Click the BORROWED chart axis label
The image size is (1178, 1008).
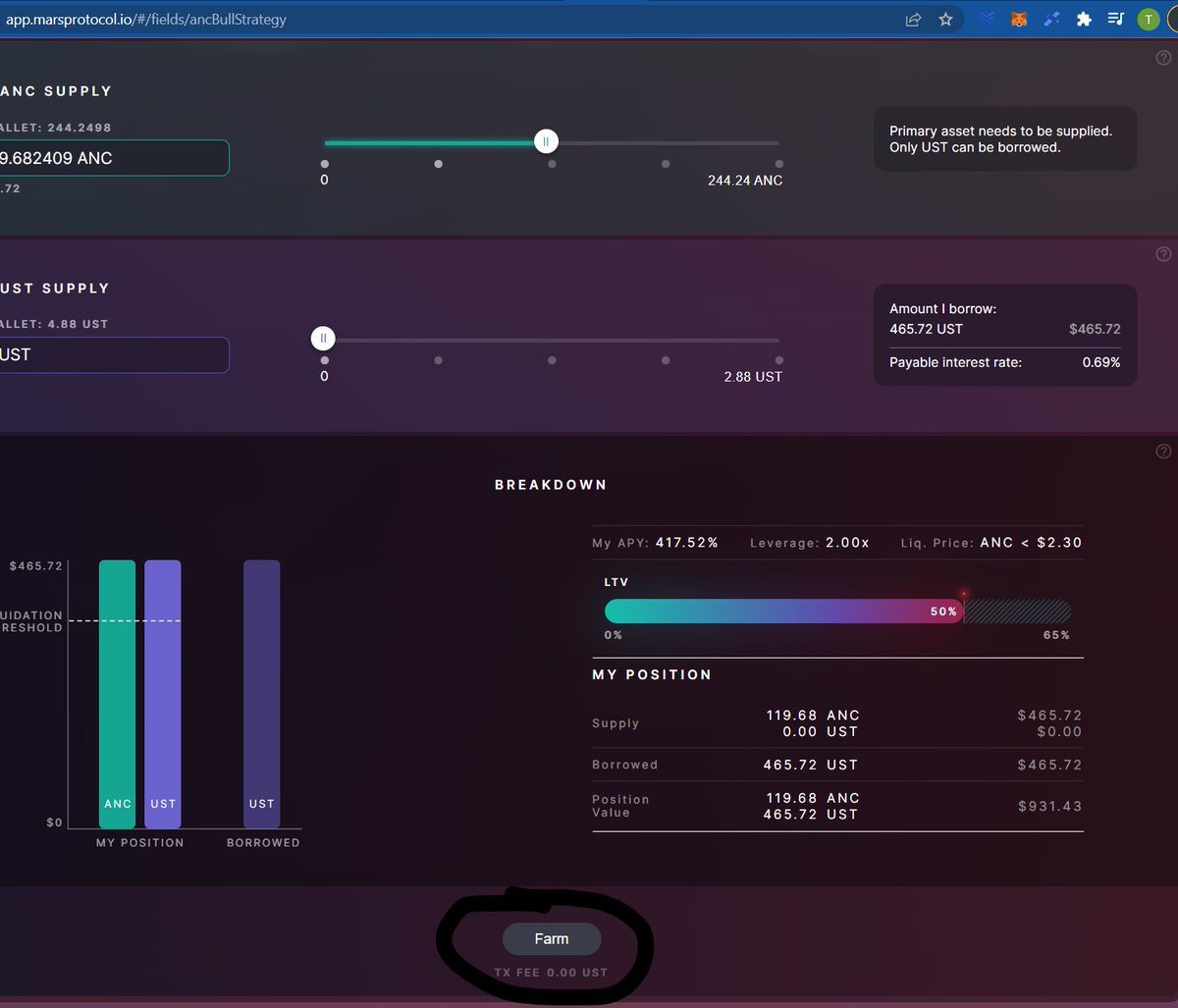click(x=263, y=843)
